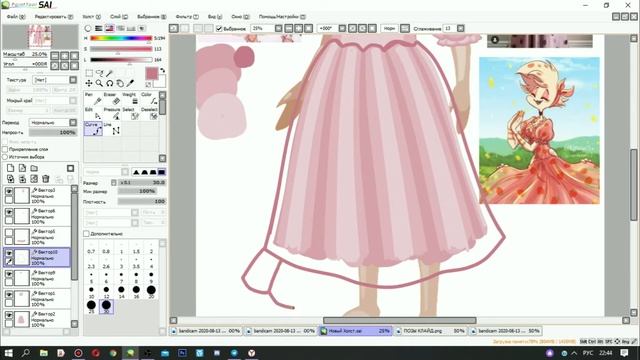The height and width of the screenshot is (360, 640).
Task: Select the Select vector tool
Action: tap(131, 114)
